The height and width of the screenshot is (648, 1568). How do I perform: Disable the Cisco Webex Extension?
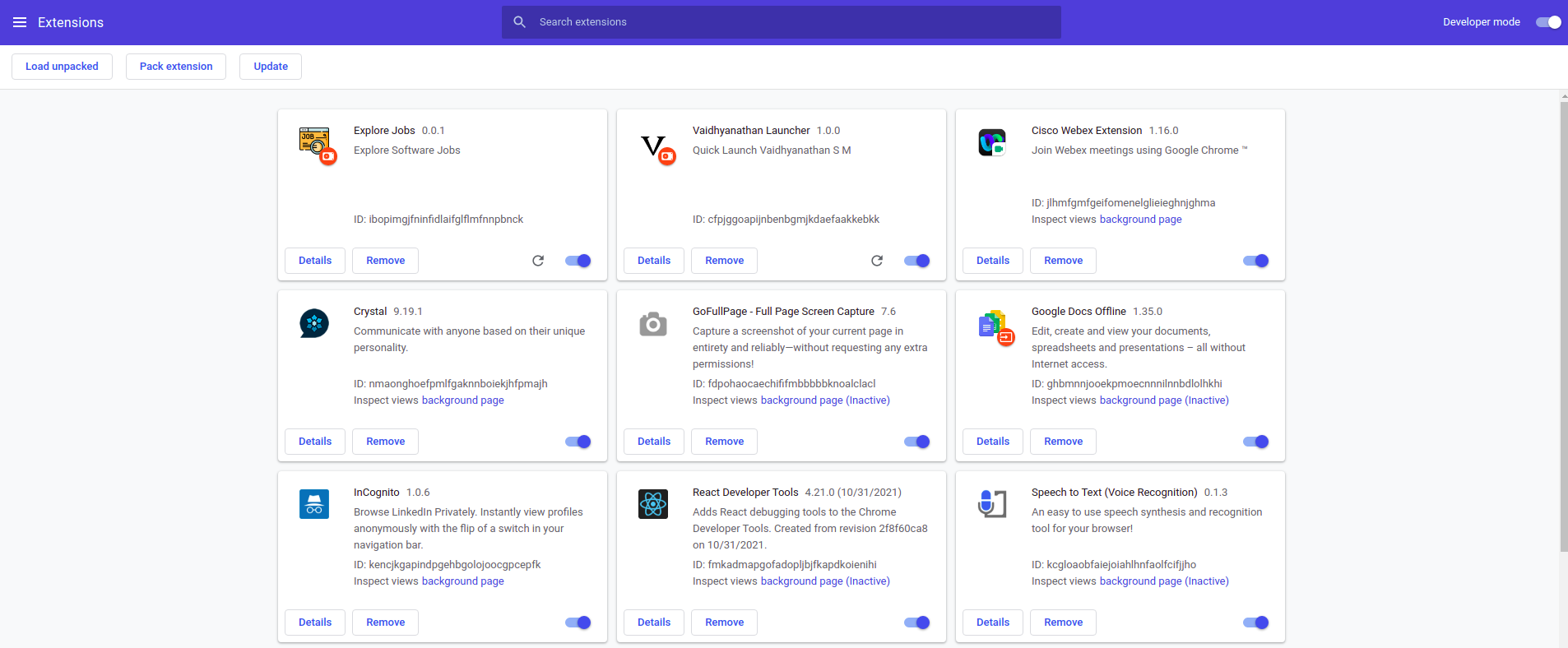pos(1256,261)
